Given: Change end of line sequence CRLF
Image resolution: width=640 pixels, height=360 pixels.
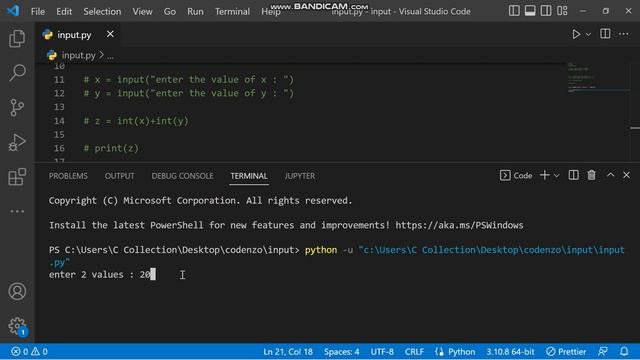Looking at the screenshot, I should 414,351.
